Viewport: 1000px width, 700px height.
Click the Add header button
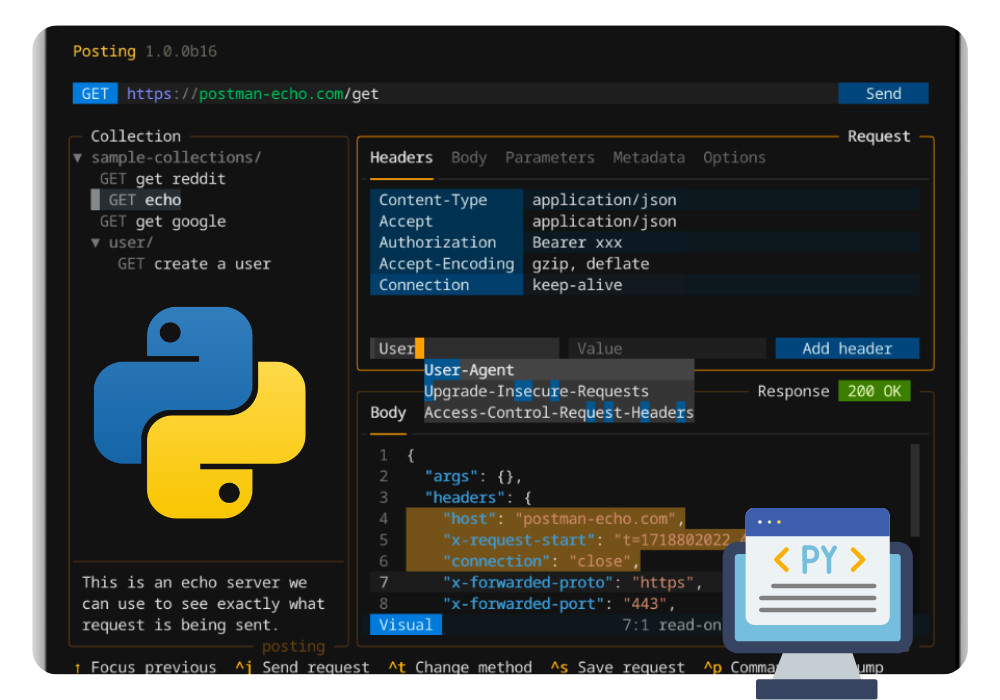[x=846, y=348]
